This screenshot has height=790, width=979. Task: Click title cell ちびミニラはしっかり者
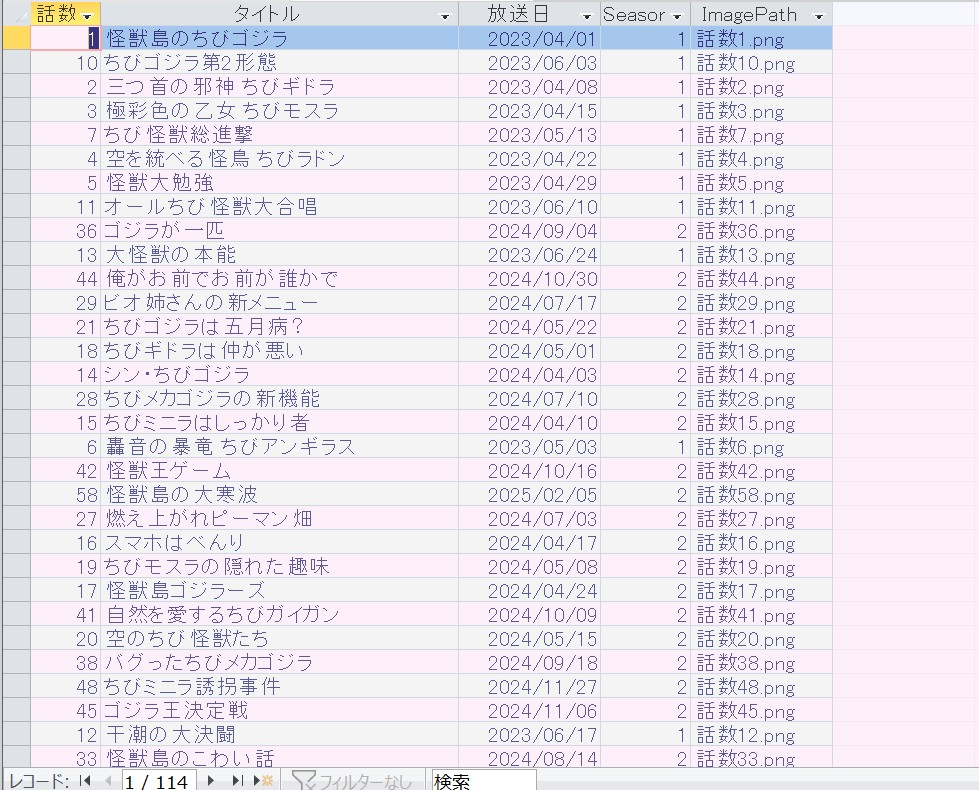pos(279,423)
